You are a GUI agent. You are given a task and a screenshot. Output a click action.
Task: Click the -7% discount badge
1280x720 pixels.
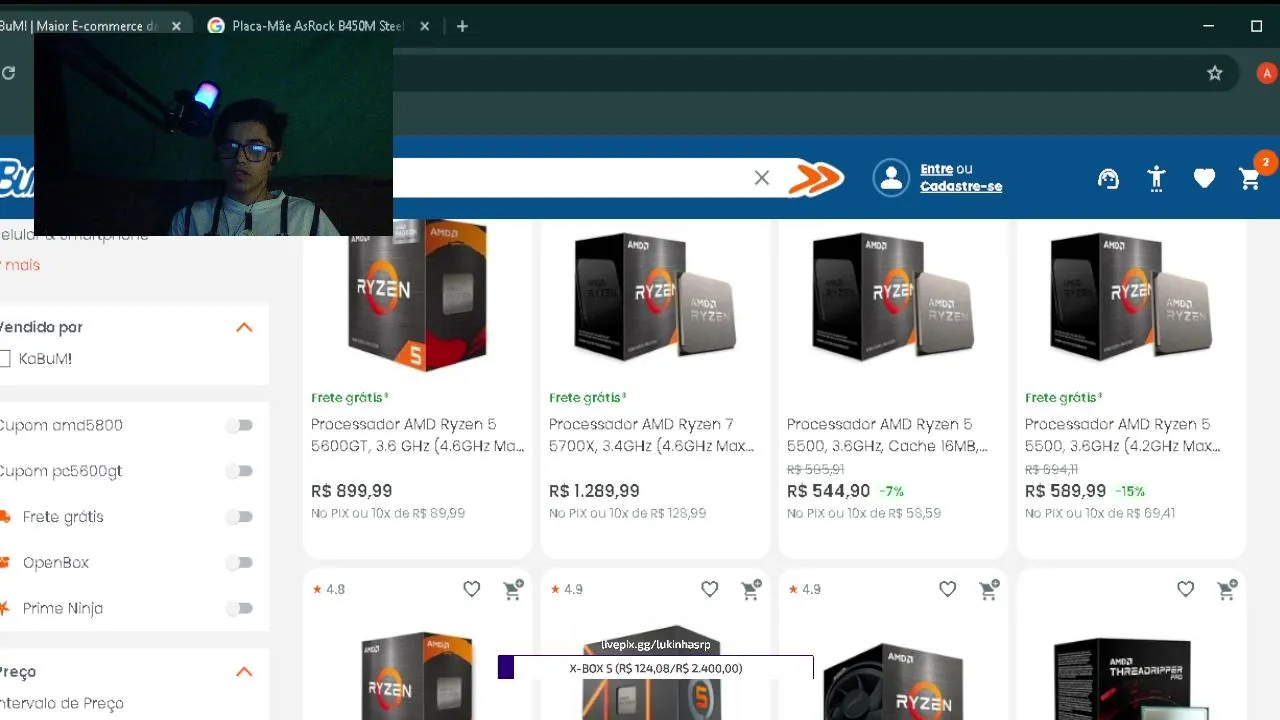pyautogui.click(x=892, y=492)
